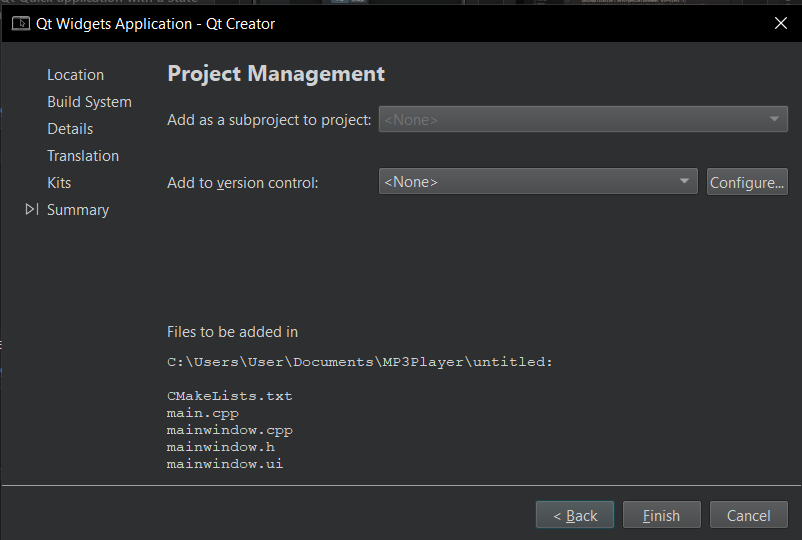Go back with the Back button

(x=575, y=516)
